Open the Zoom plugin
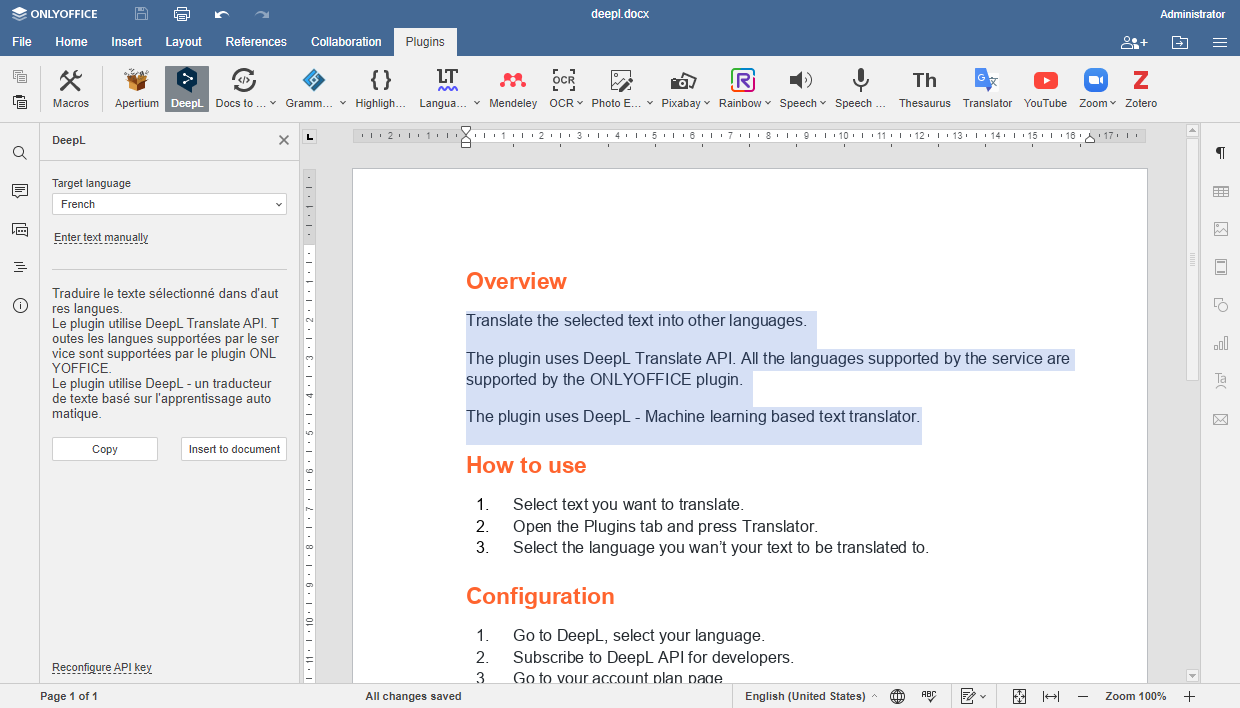The height and width of the screenshot is (708, 1240). pos(1094,89)
